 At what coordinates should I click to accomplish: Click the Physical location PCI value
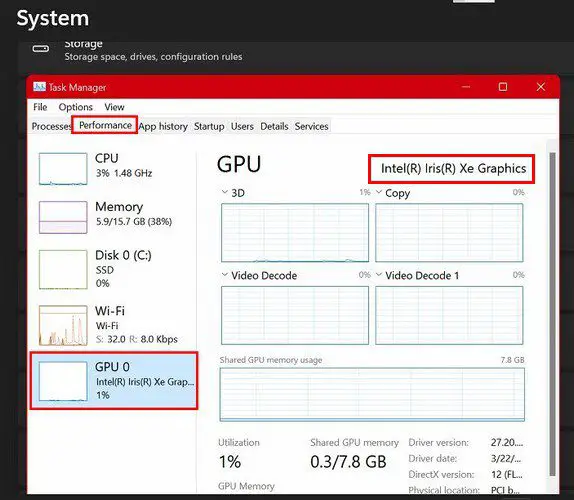[x=505, y=490]
